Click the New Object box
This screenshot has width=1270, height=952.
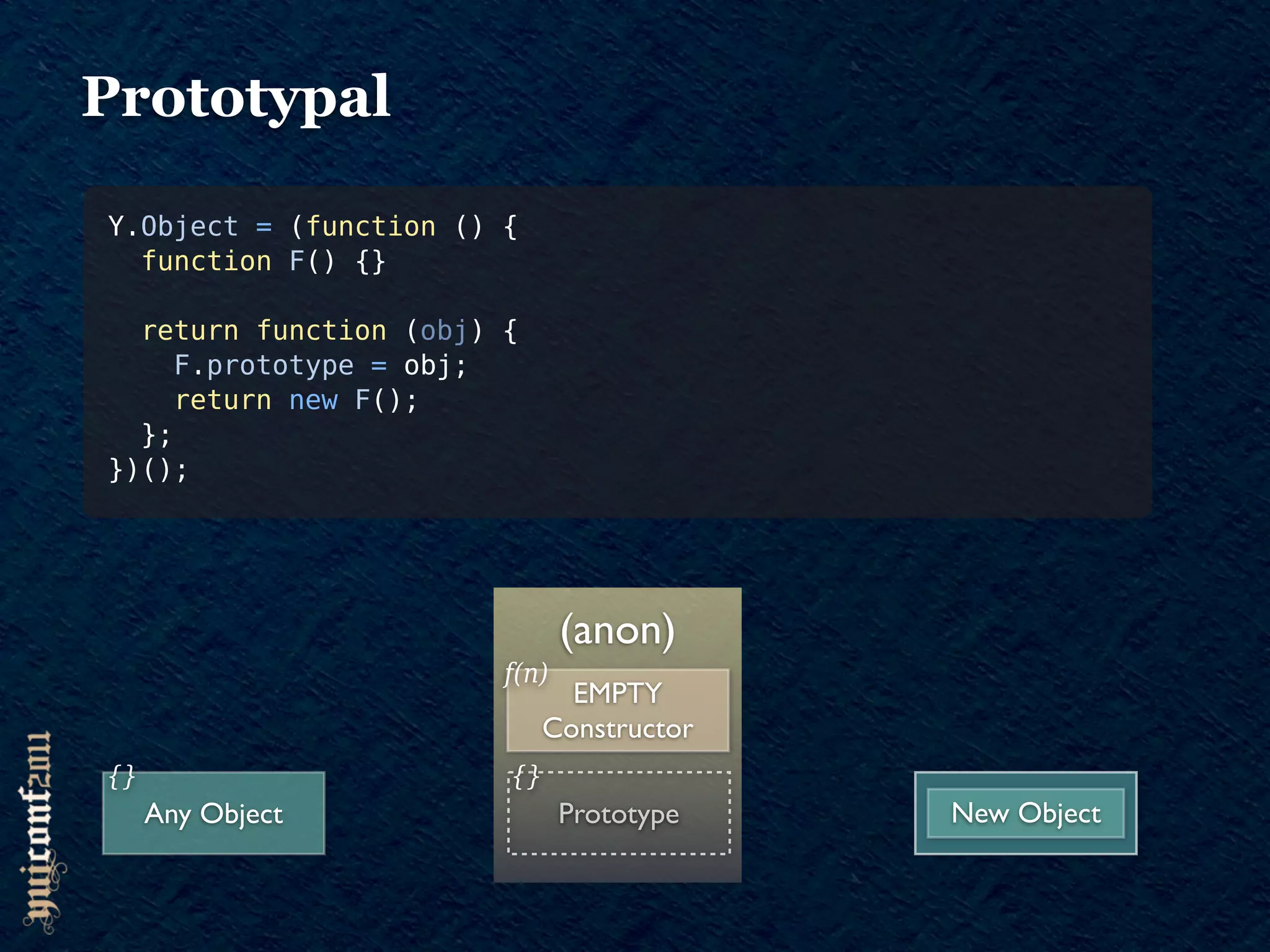tap(1026, 813)
